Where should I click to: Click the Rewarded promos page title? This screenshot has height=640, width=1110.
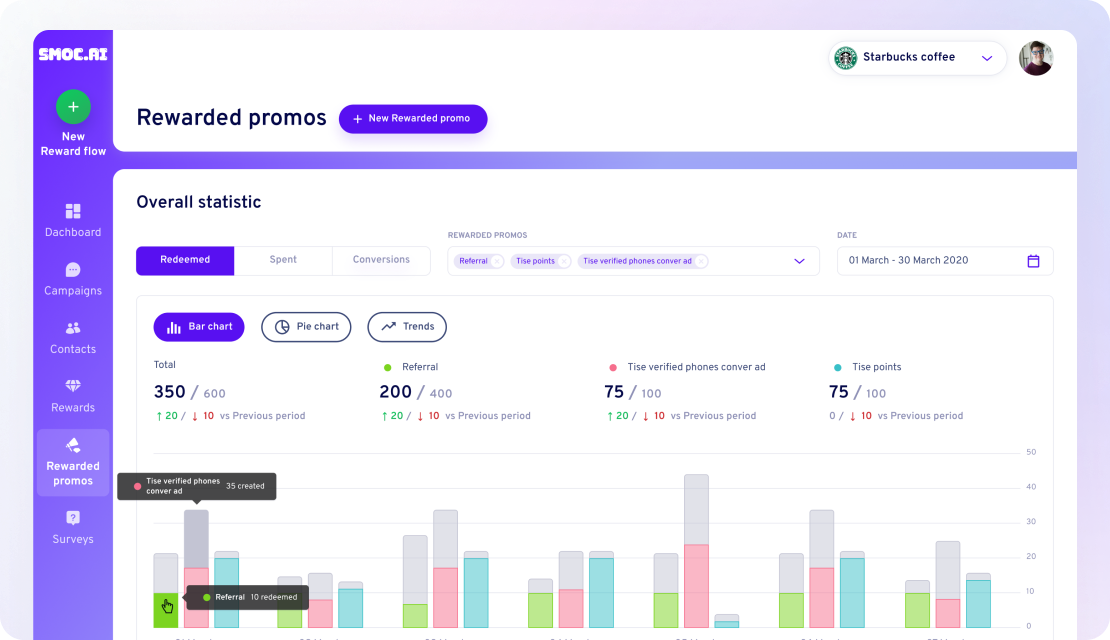(x=231, y=118)
